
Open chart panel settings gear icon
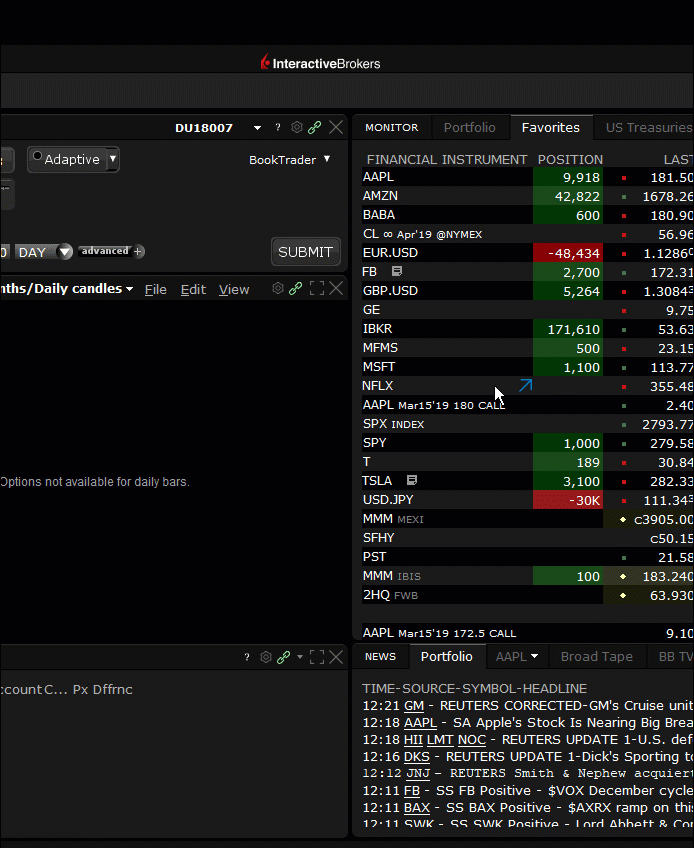coord(278,288)
